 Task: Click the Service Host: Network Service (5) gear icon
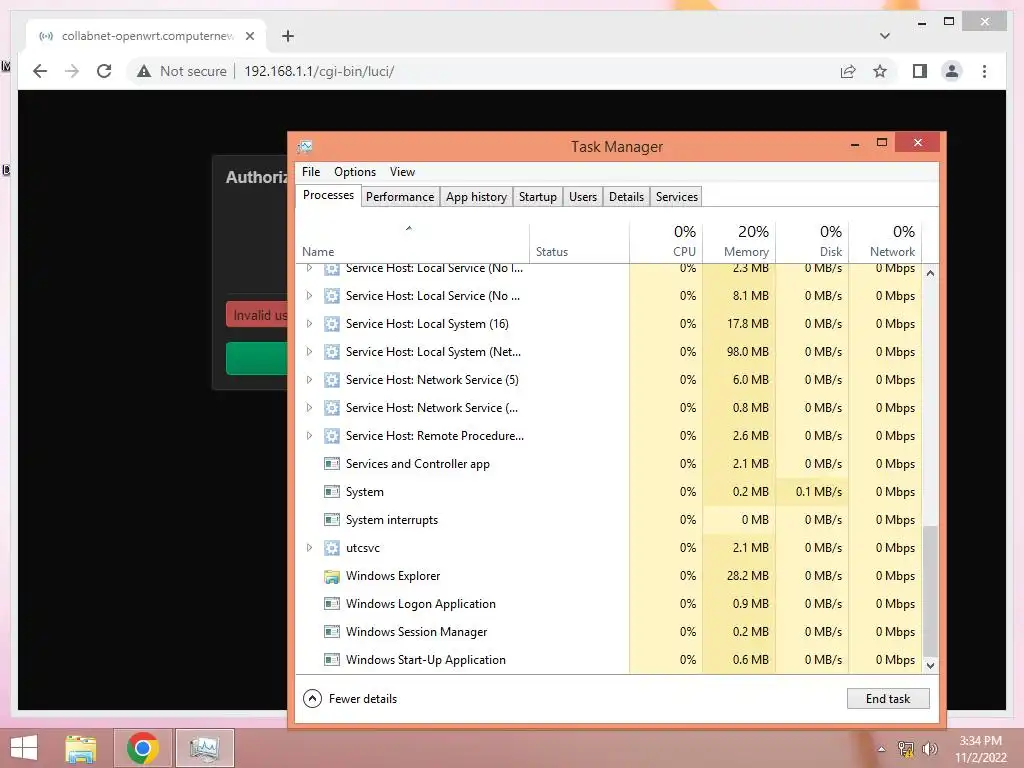point(332,380)
